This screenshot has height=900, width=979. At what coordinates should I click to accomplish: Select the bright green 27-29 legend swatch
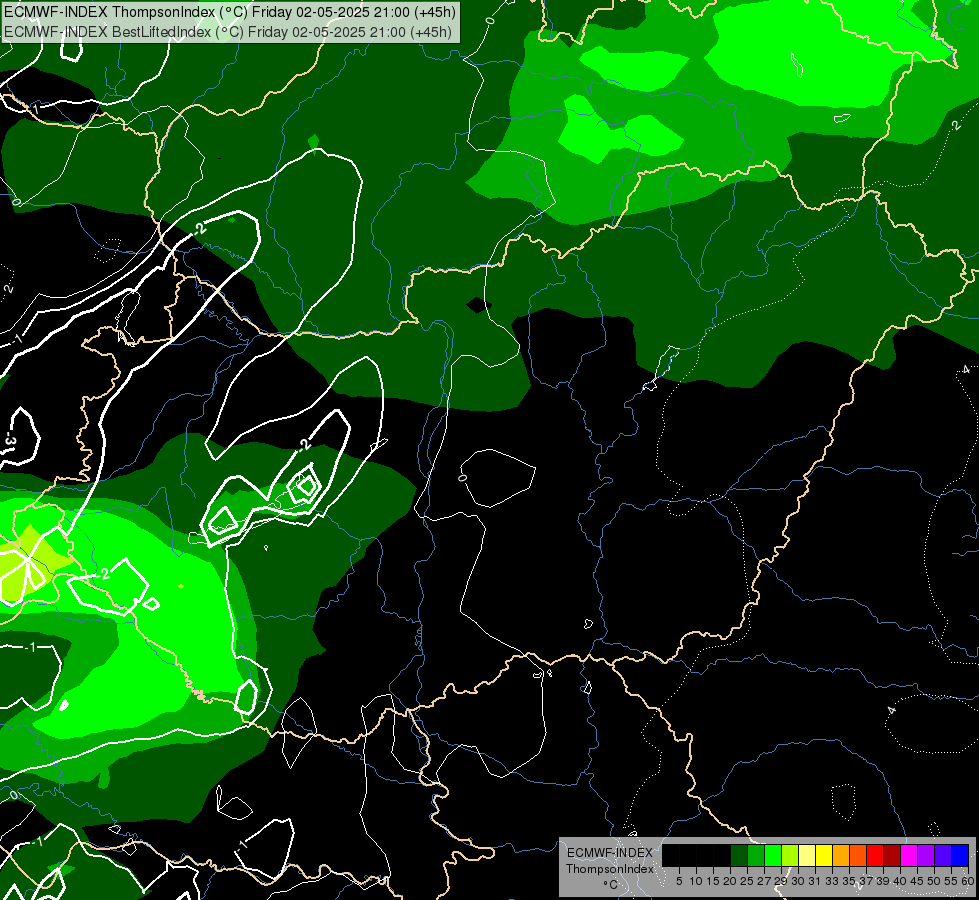click(x=773, y=855)
